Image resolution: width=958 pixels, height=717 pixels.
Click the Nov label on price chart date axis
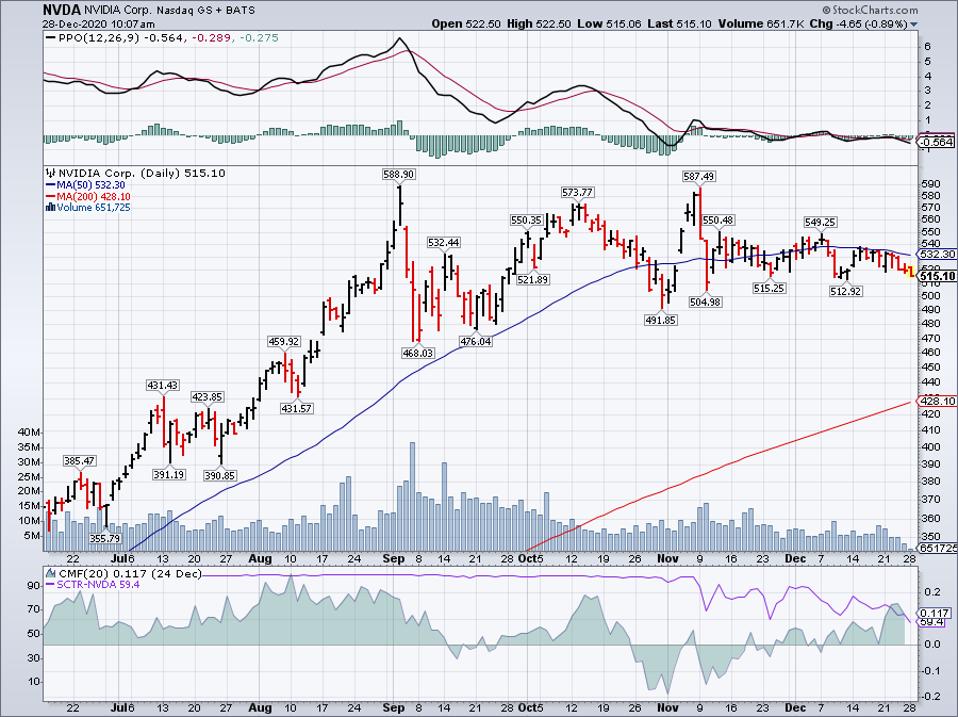[668, 558]
